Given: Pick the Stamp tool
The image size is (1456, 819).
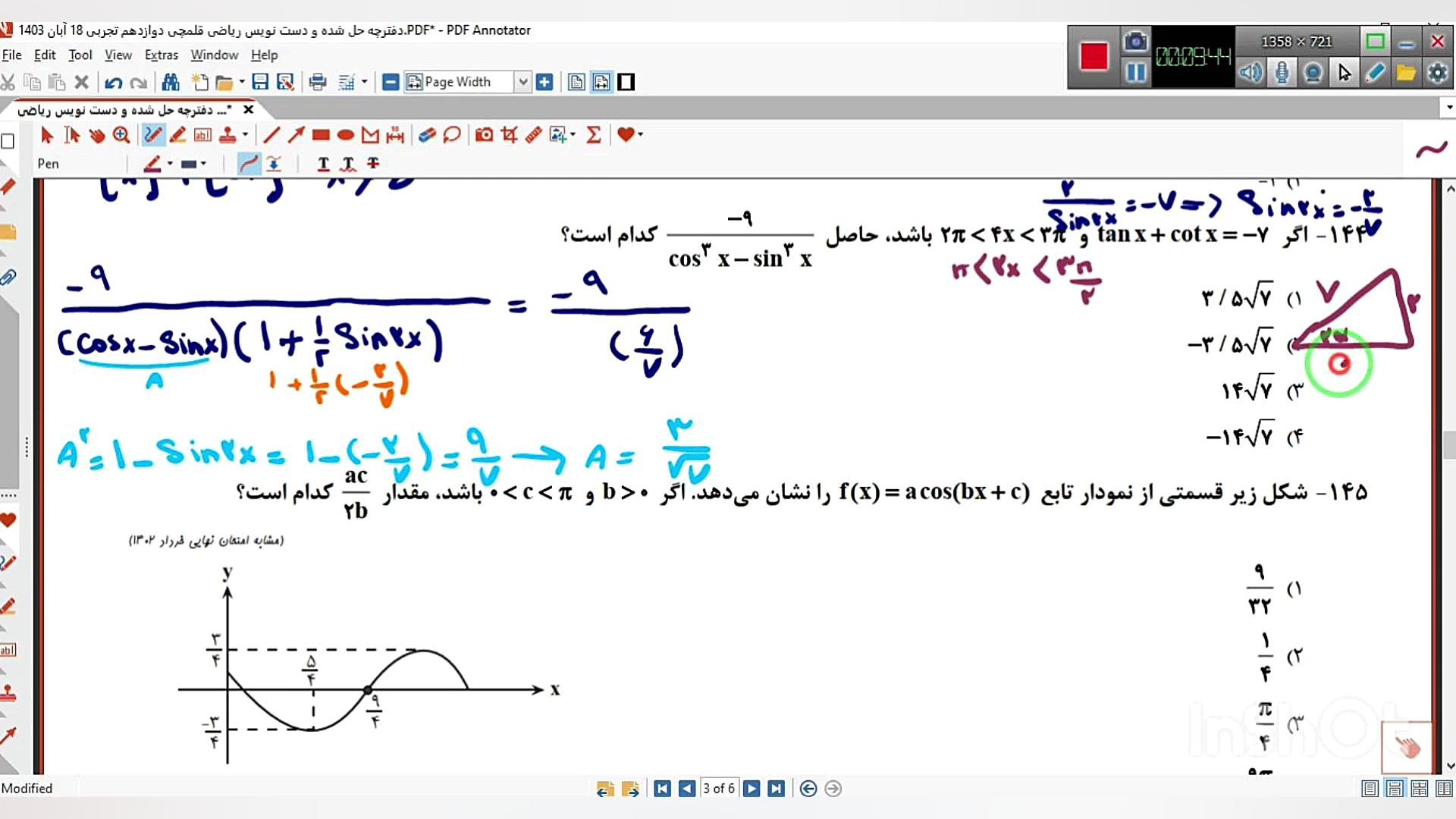Looking at the screenshot, I should pos(227,135).
